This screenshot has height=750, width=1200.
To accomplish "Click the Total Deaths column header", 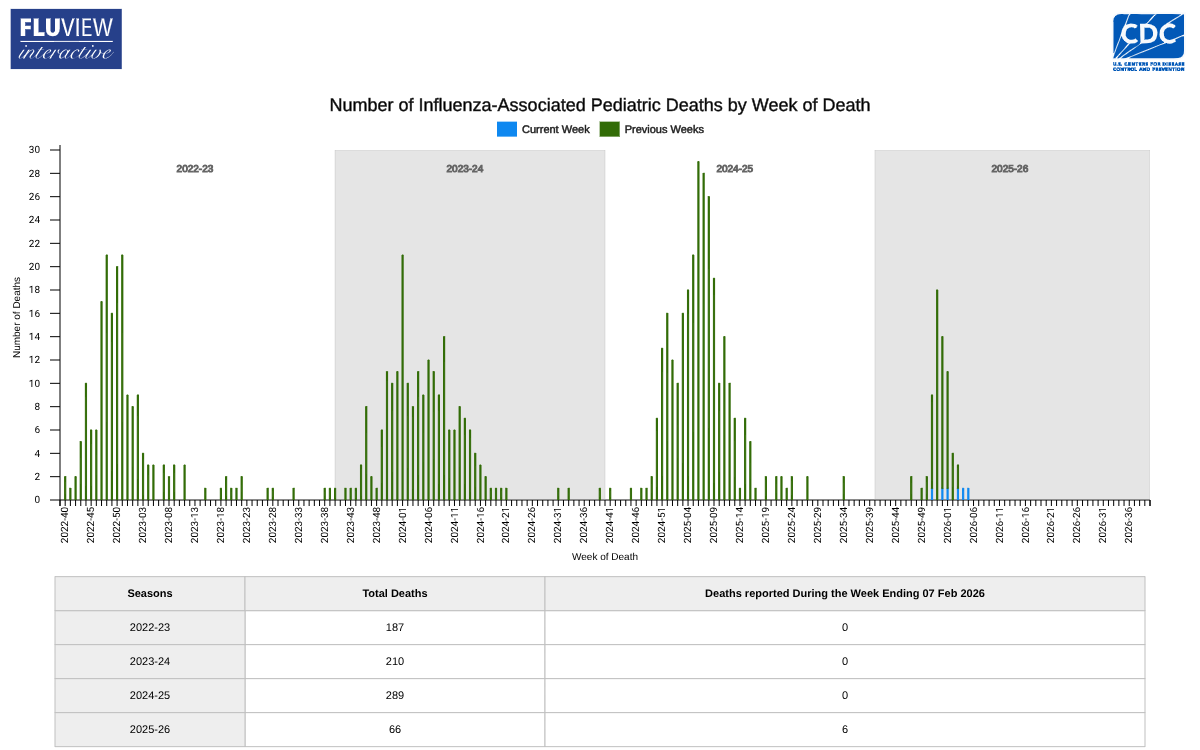I will [x=394, y=593].
